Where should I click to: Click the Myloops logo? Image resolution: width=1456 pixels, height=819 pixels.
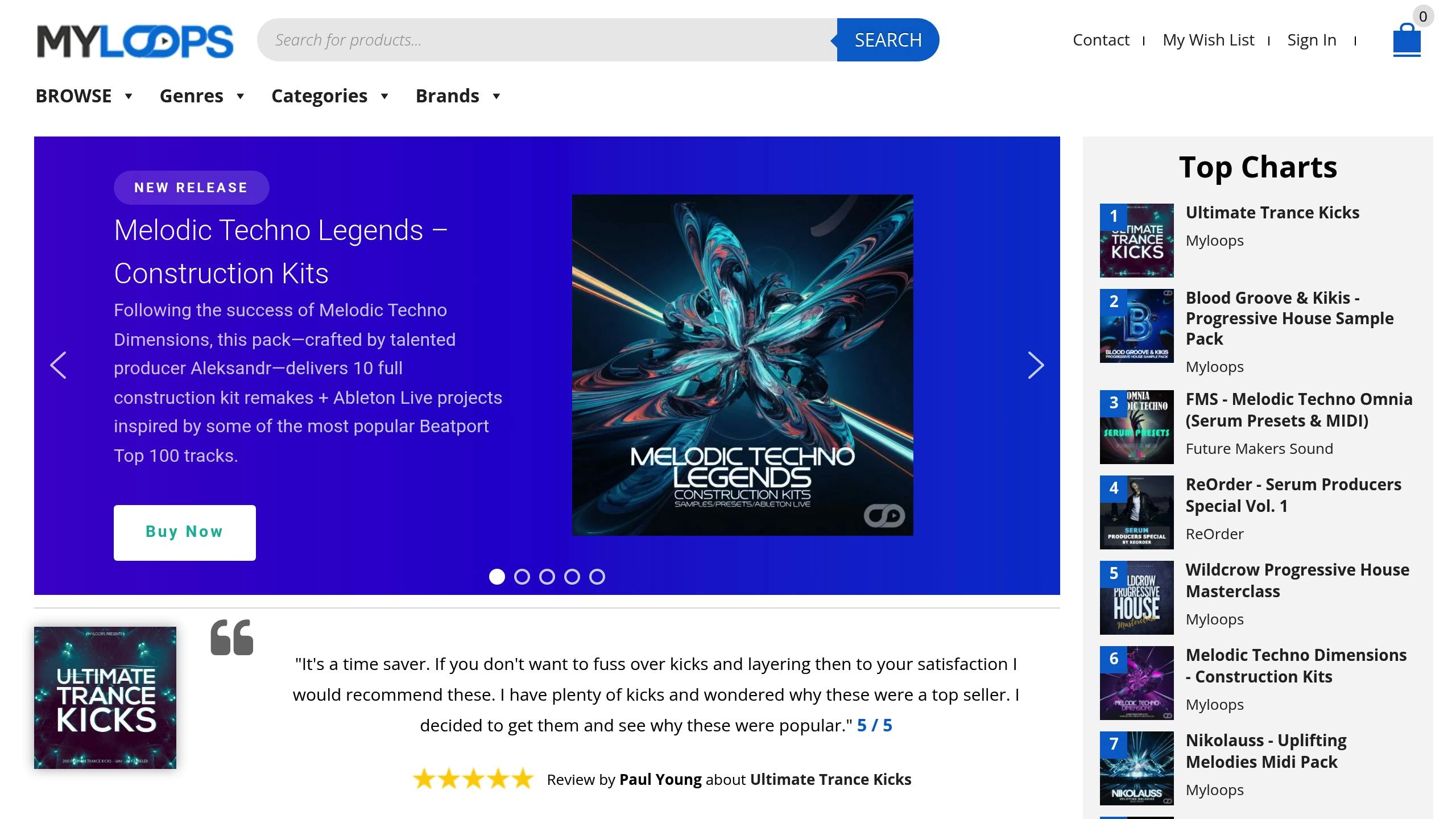pos(135,41)
